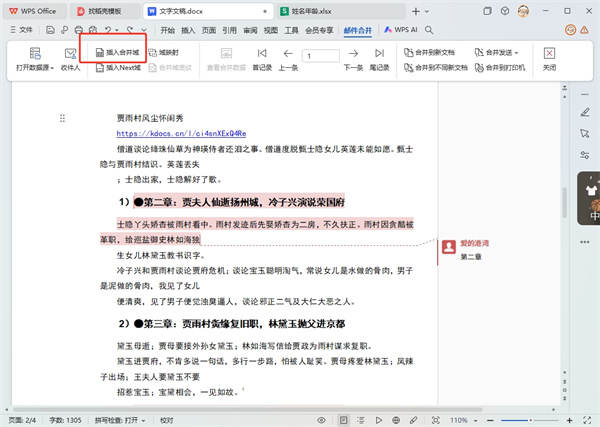The height and width of the screenshot is (427, 600).
Task: Click the undo arrow
Action: (x=108, y=30)
